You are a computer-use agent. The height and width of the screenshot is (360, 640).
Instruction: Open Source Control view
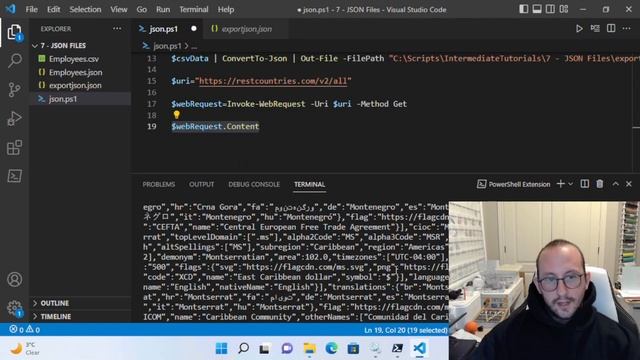pyautogui.click(x=14, y=90)
